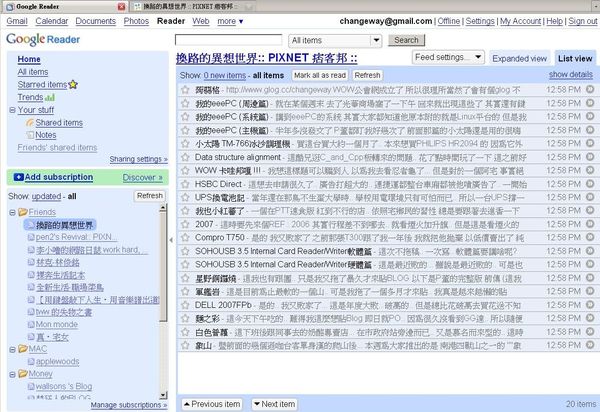This screenshot has width=600, height=412.
Task: Click subscriptions list scroll up arrow
Action: pyautogui.click(x=163, y=208)
